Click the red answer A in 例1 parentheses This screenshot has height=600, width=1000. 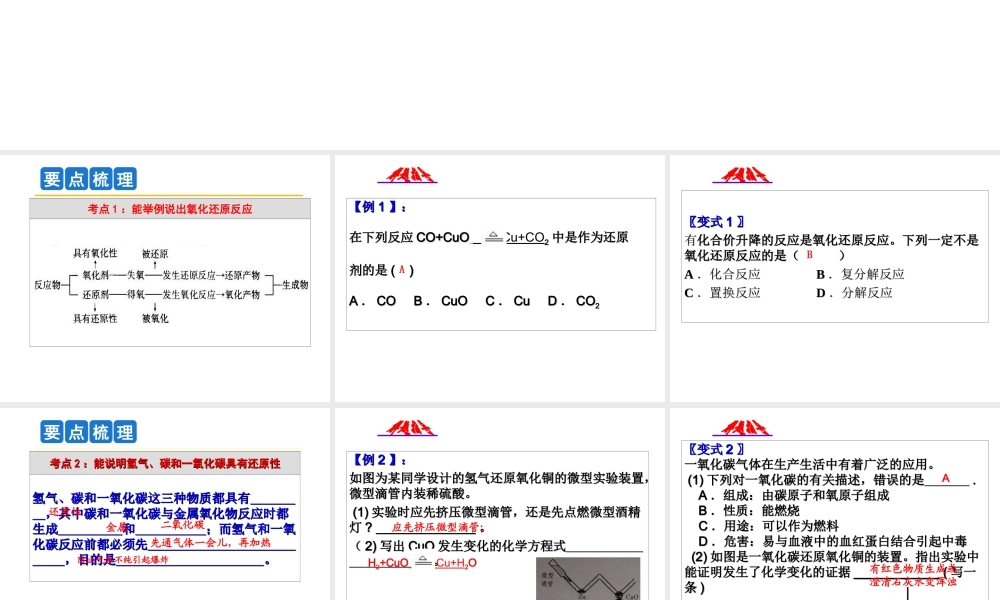[x=402, y=270]
